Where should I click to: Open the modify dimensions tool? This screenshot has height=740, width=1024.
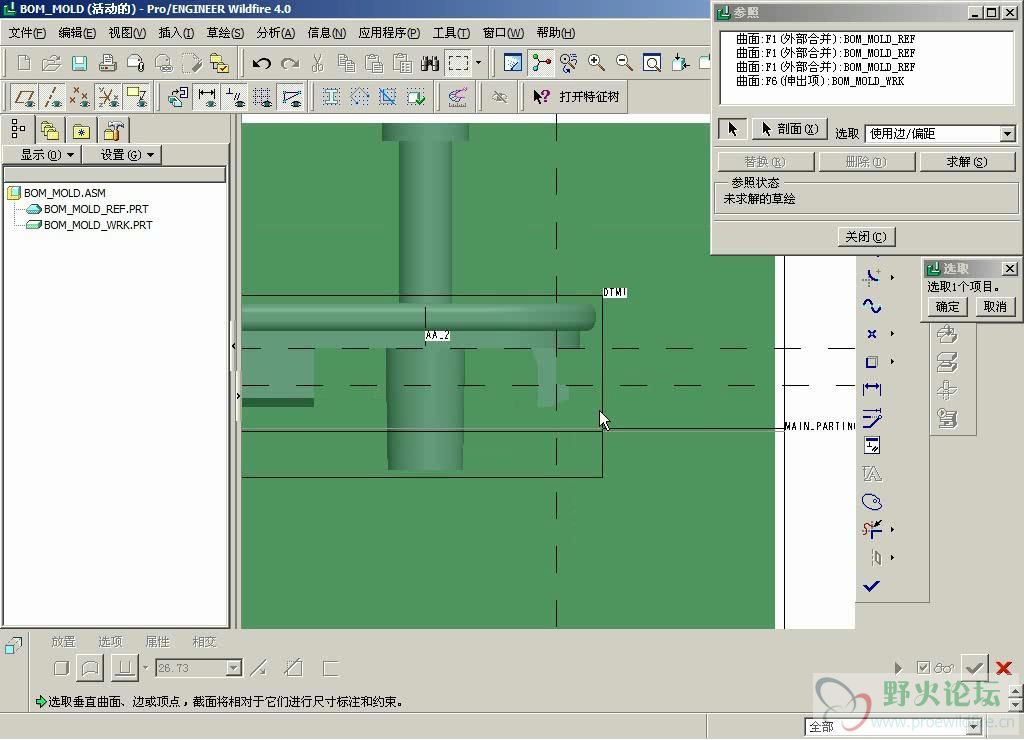click(x=872, y=418)
